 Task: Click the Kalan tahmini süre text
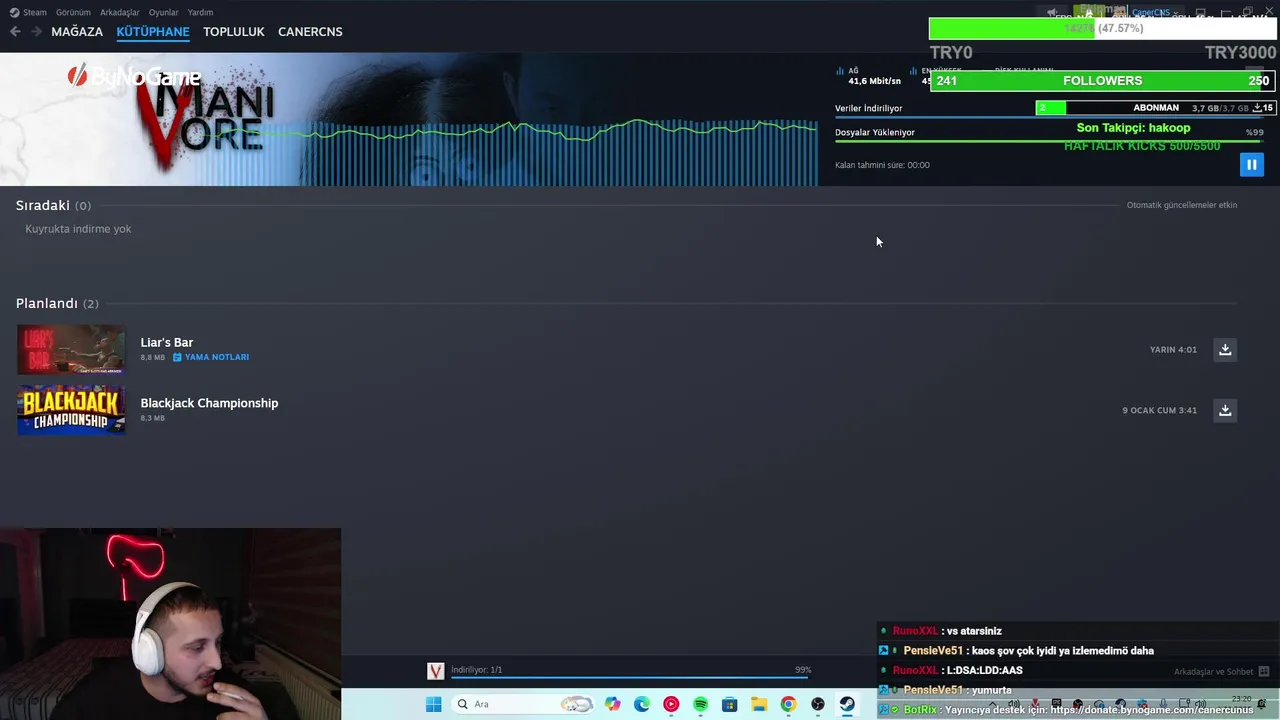[x=882, y=165]
